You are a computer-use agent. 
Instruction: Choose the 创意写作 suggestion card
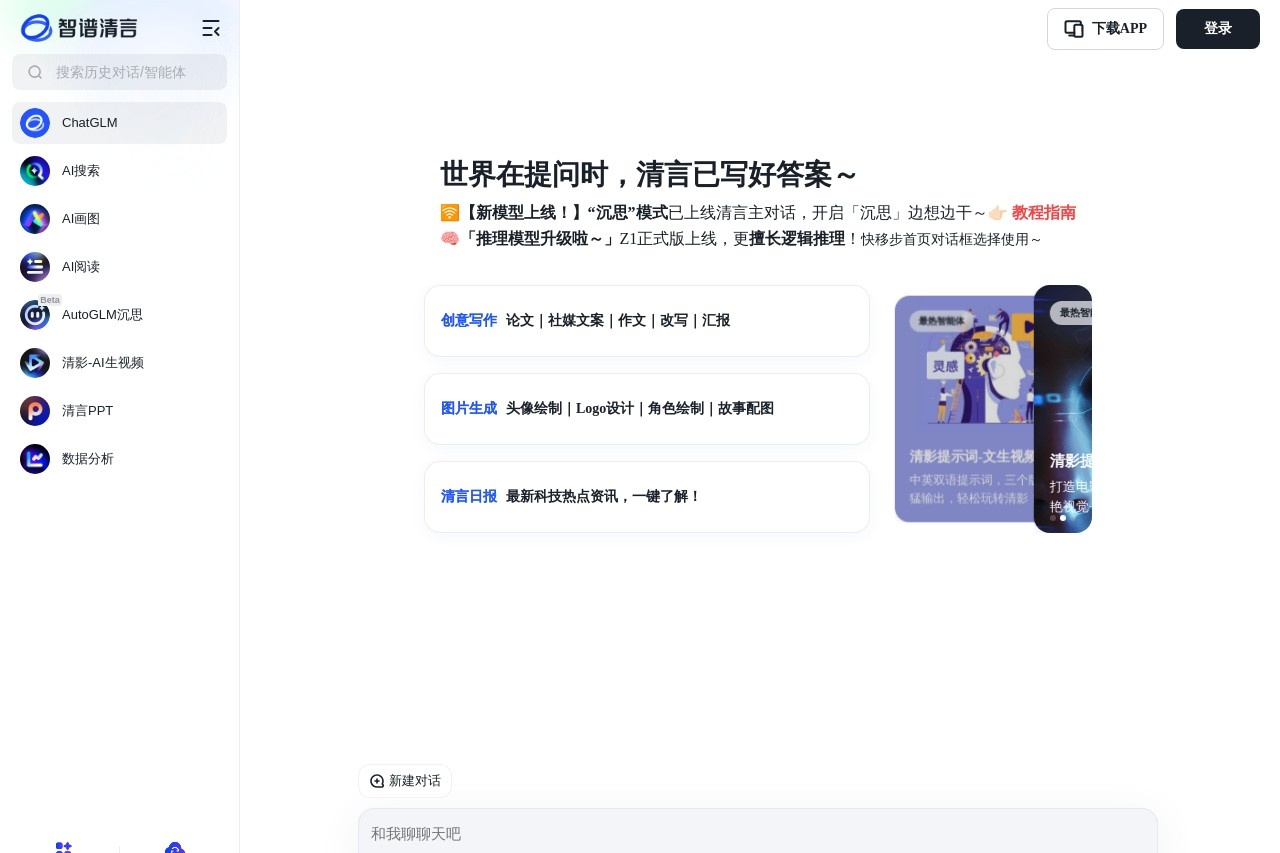click(x=647, y=321)
